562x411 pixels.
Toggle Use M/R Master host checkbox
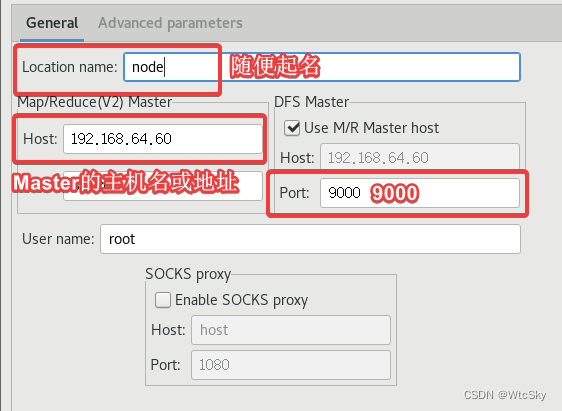(292, 128)
